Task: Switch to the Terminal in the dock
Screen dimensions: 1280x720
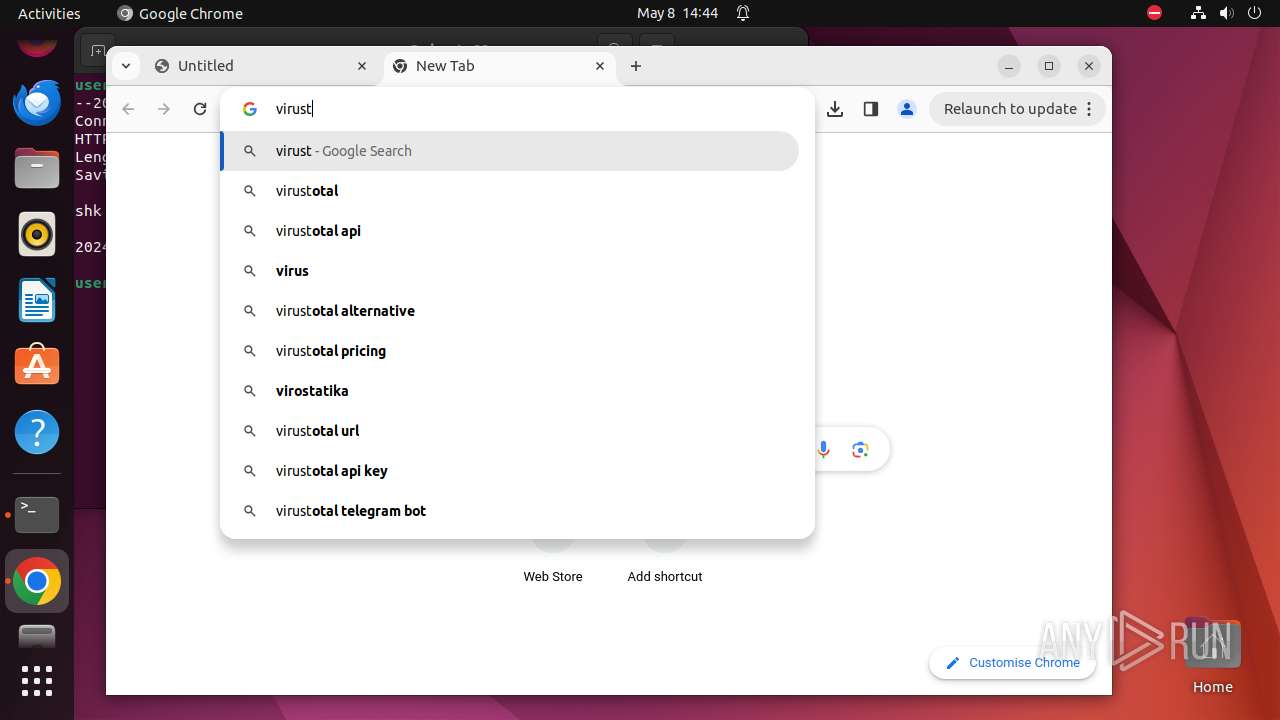Action: coord(37,515)
